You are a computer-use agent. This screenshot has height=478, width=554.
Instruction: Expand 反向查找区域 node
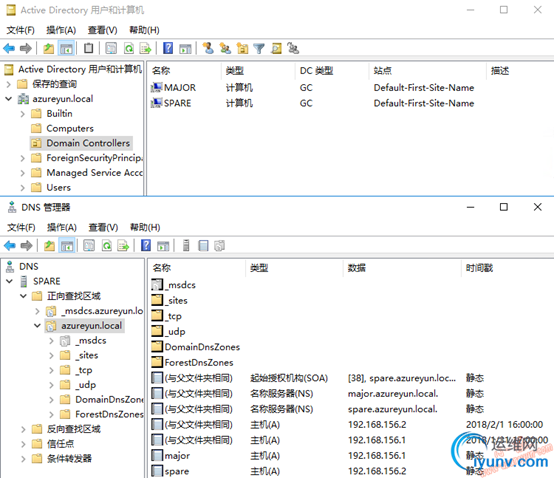click(x=23, y=429)
